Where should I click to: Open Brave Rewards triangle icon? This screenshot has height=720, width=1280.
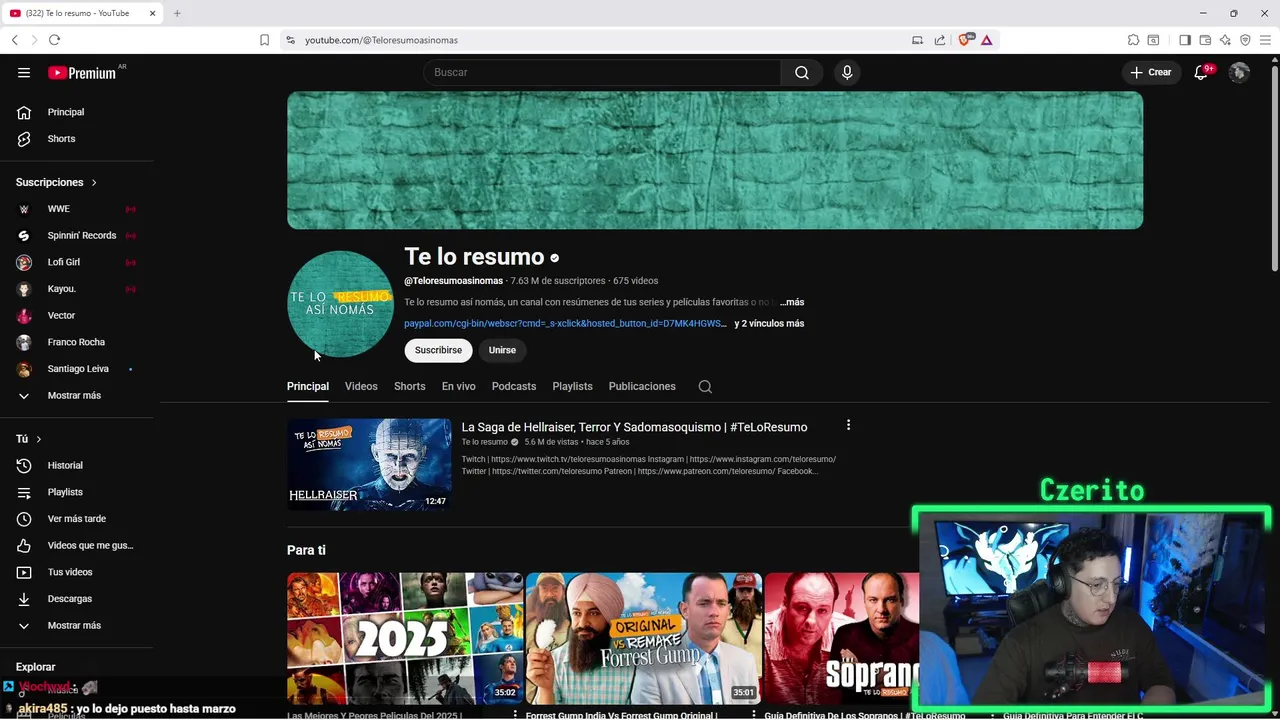tap(986, 40)
